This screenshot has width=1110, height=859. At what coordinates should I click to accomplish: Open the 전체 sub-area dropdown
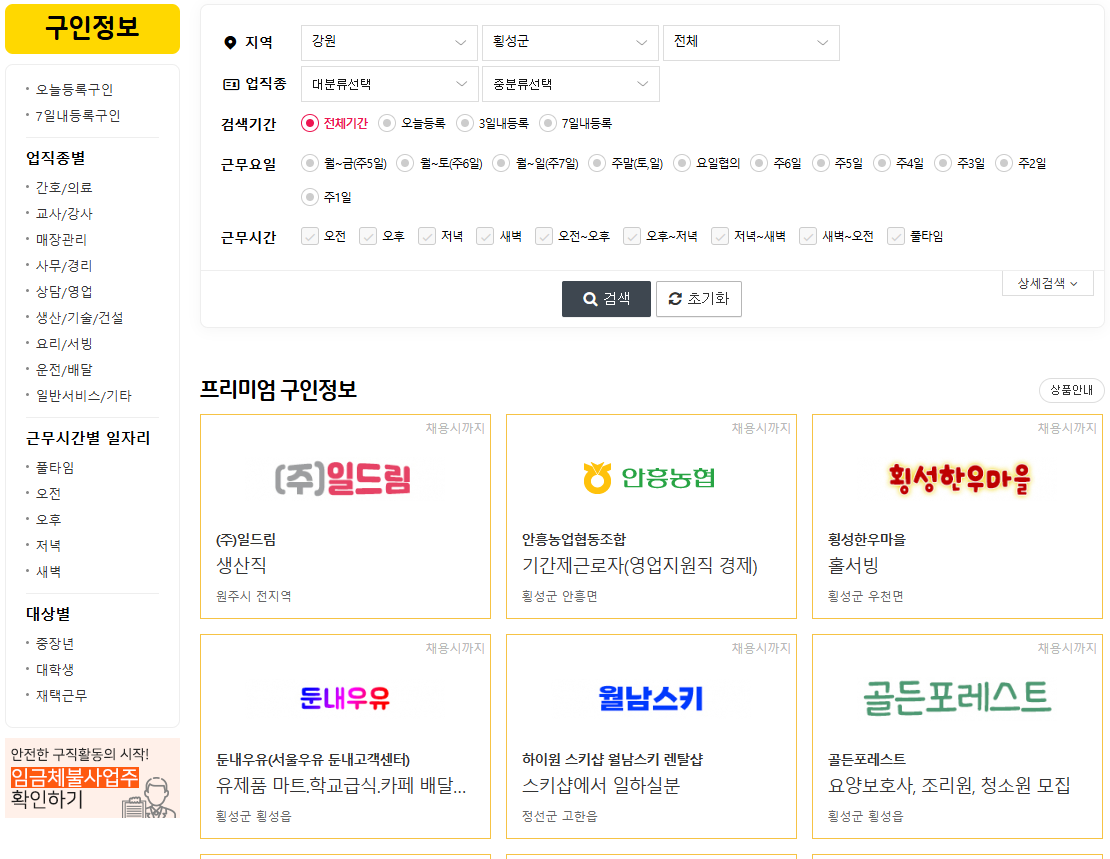tap(751, 42)
